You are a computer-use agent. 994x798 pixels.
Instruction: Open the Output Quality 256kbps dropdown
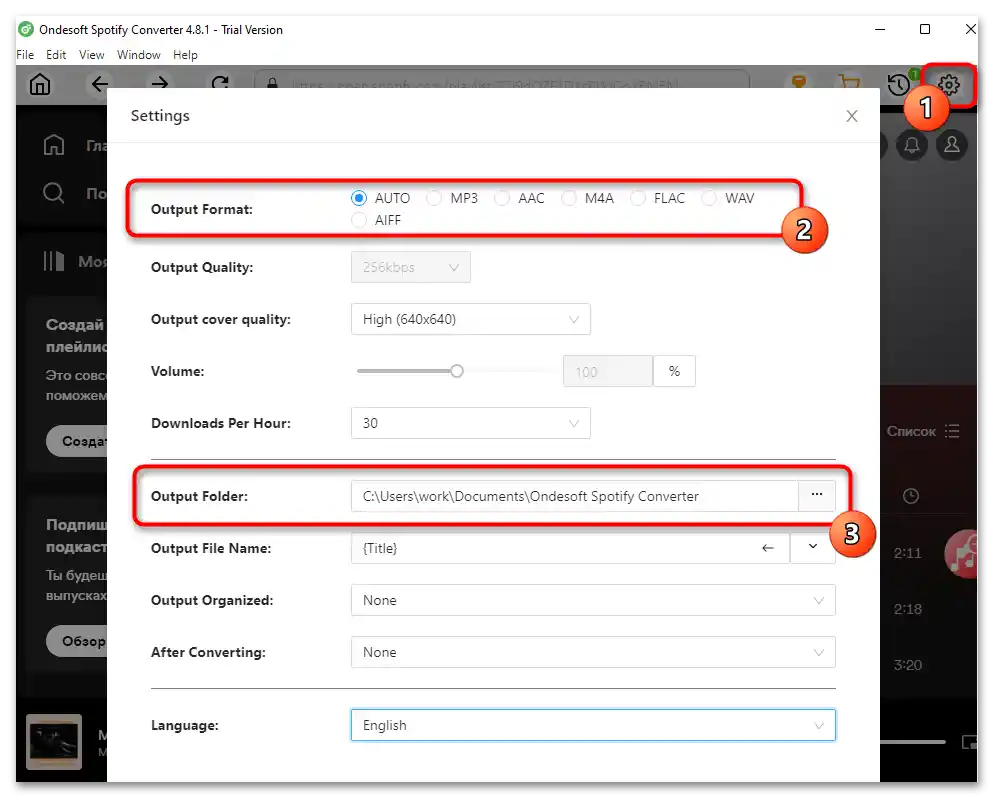coord(411,267)
